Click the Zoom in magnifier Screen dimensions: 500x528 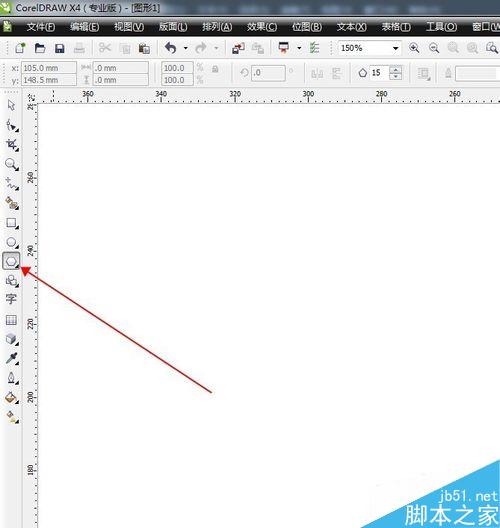[x=414, y=48]
